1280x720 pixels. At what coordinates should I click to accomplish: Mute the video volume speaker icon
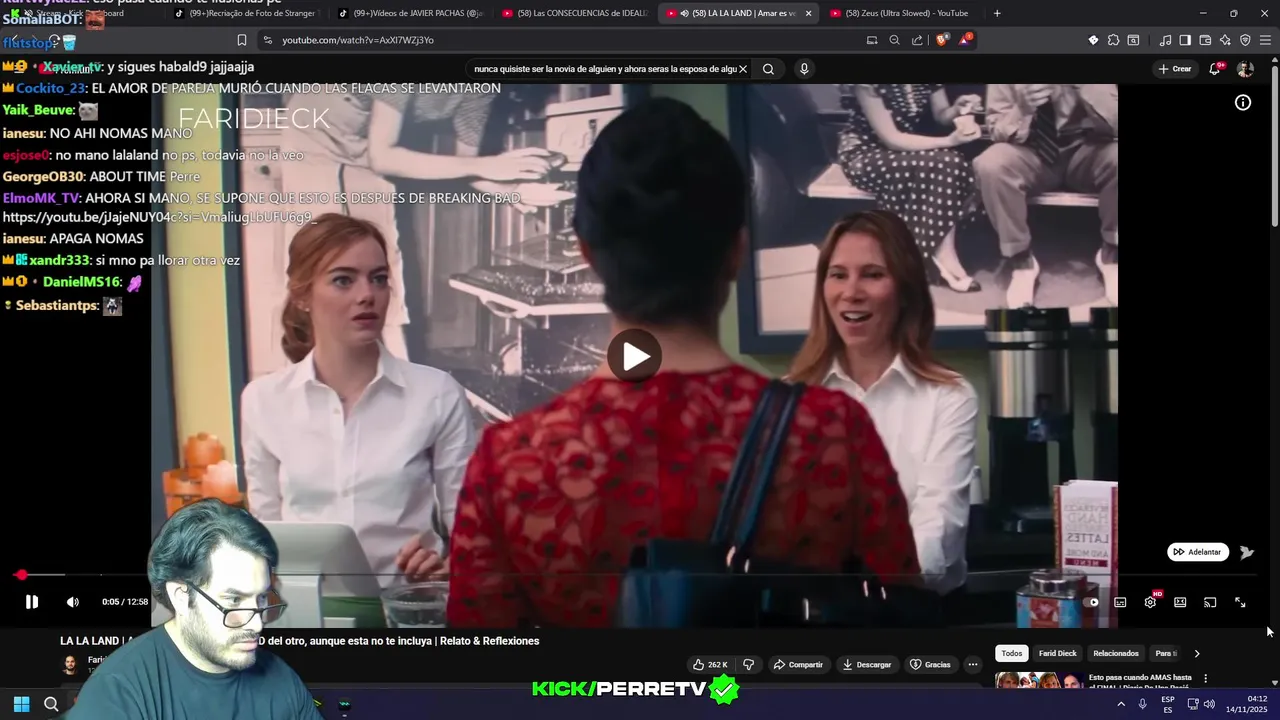[x=72, y=602]
